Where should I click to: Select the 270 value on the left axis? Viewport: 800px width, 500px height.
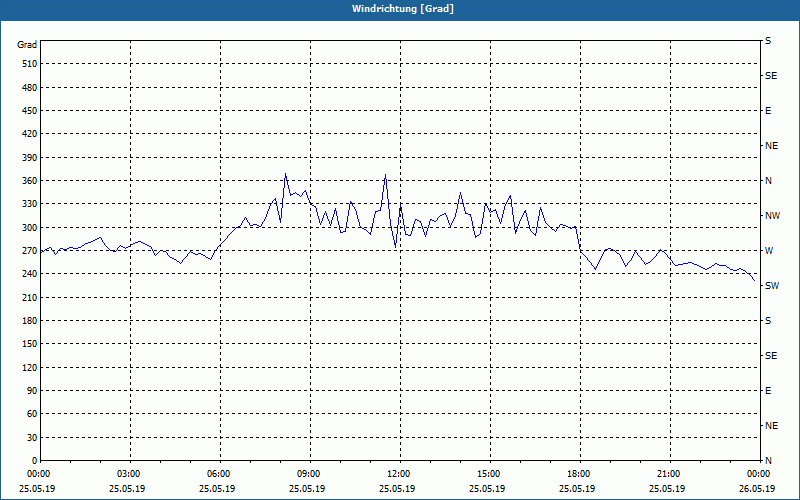30,251
